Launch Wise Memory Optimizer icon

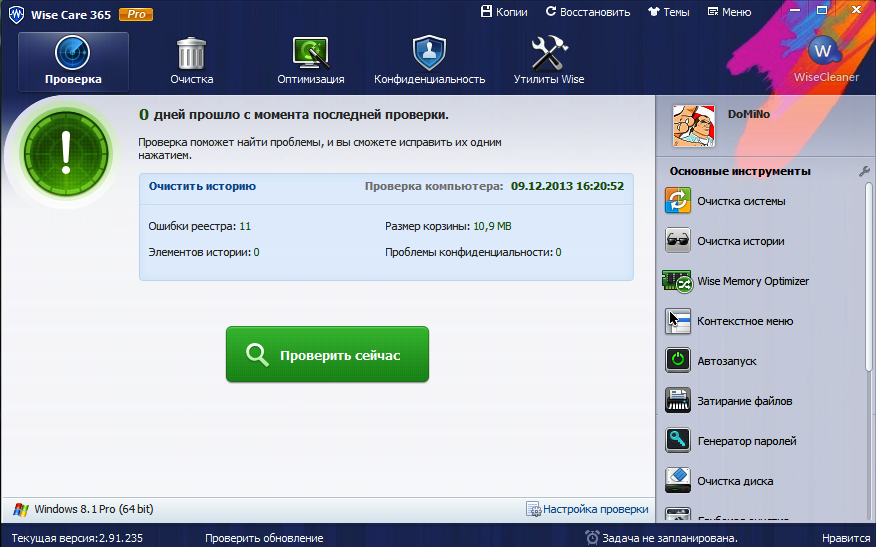click(678, 281)
